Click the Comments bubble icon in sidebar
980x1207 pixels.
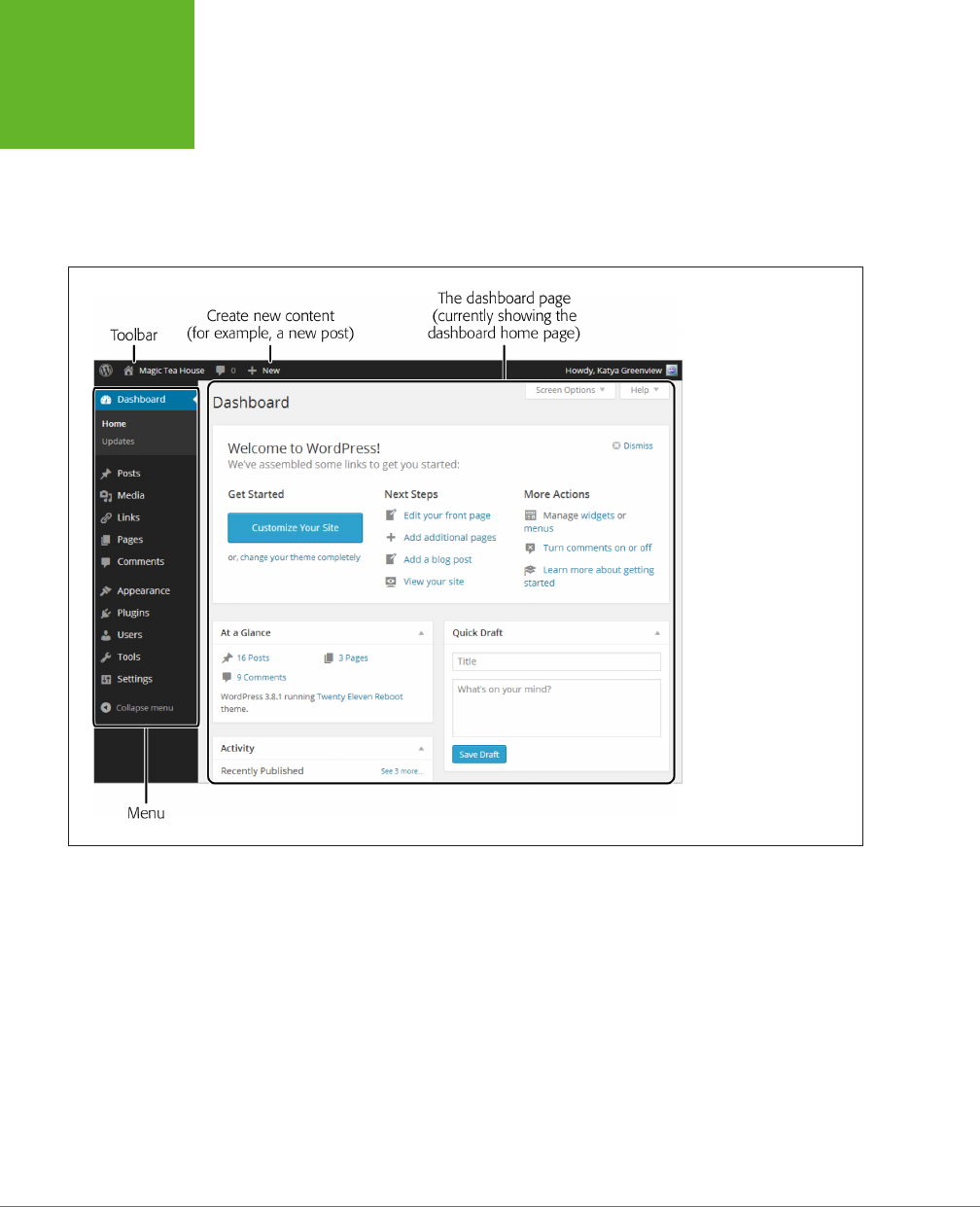[106, 562]
